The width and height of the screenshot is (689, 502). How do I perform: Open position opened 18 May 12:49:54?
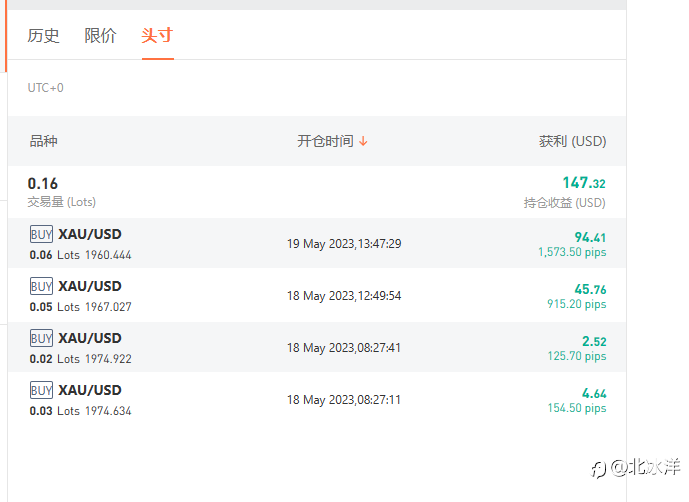pyautogui.click(x=344, y=296)
